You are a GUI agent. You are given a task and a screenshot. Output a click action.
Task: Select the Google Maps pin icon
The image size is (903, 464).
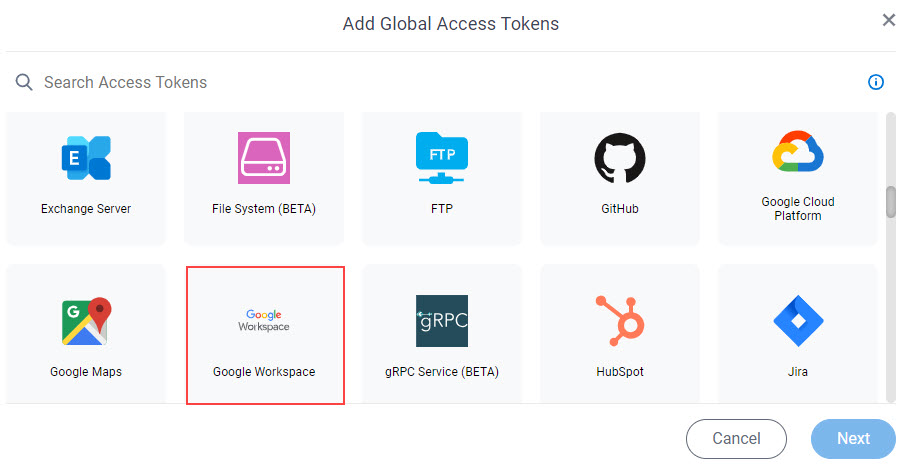pyautogui.click(x=86, y=321)
